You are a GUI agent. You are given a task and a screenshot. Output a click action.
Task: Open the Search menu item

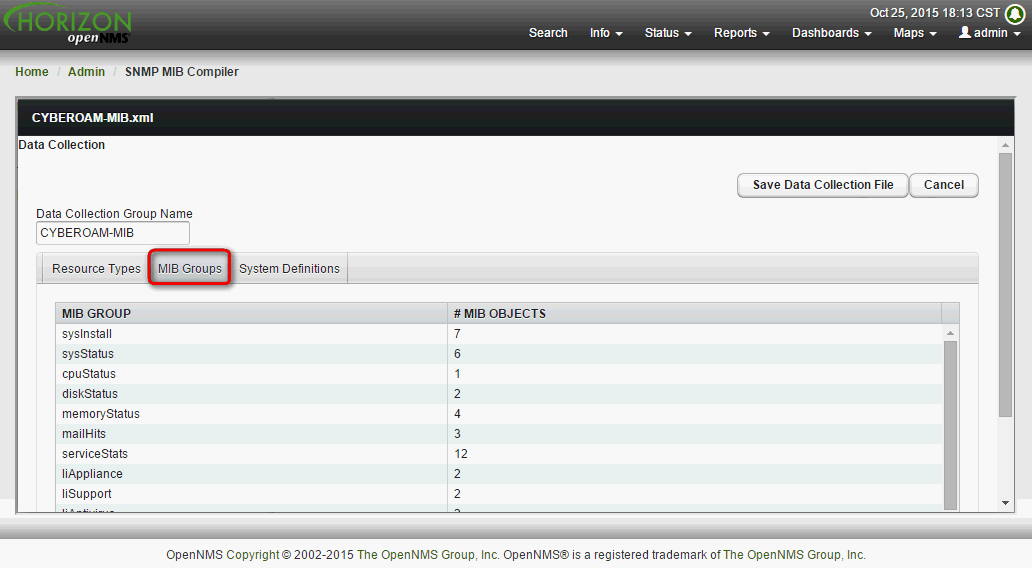point(548,33)
